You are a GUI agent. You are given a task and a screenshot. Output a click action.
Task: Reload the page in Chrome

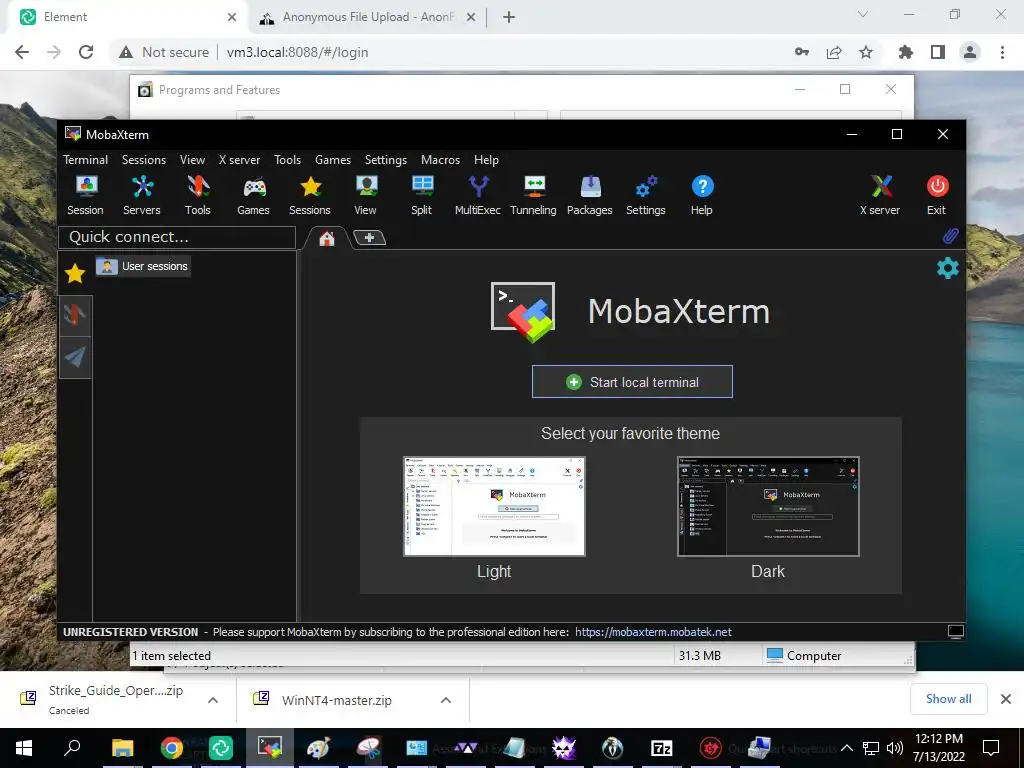[86, 52]
